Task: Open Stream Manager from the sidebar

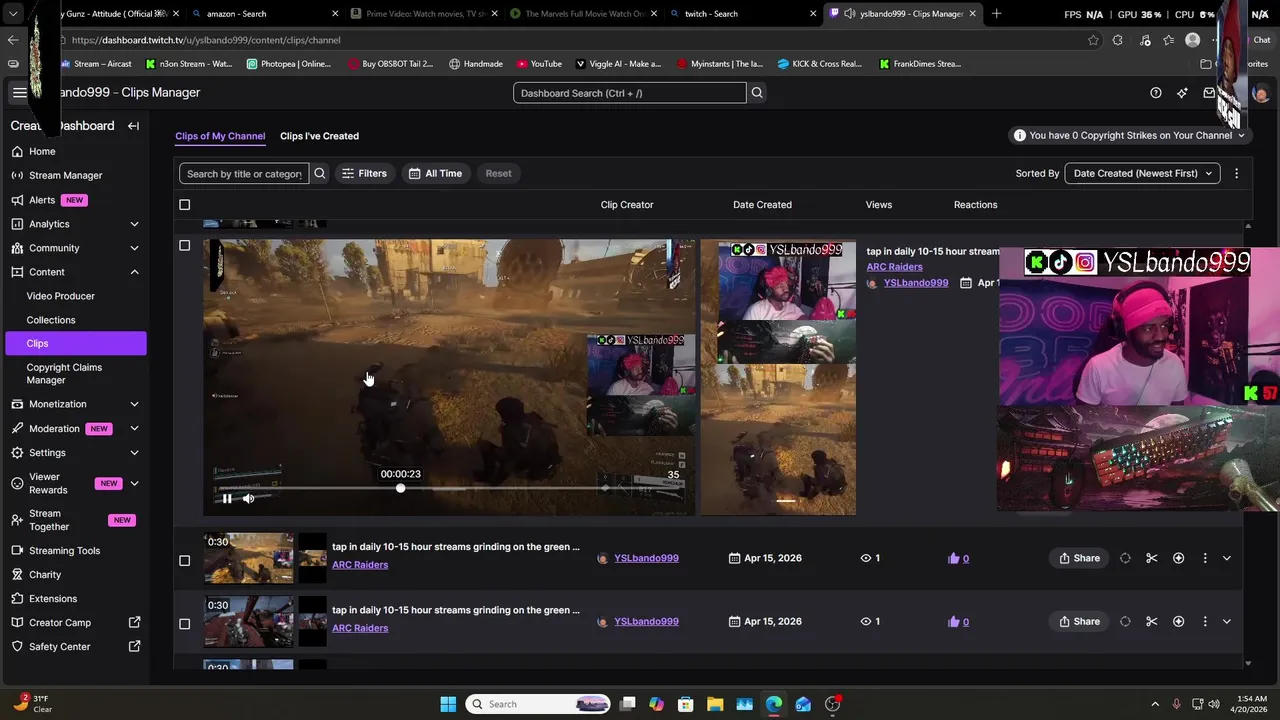Action: [x=65, y=175]
